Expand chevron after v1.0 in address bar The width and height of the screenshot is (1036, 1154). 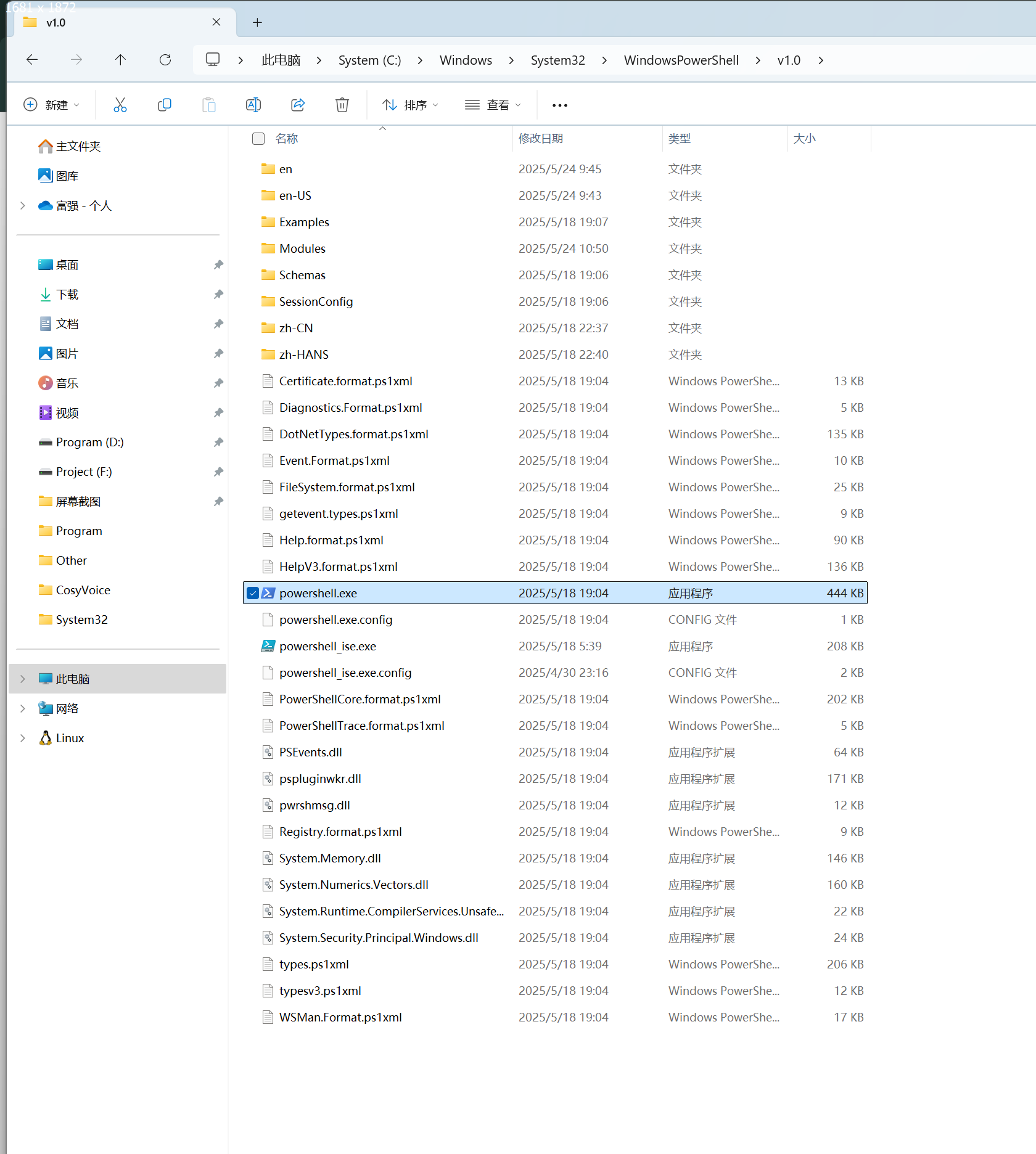[x=821, y=60]
